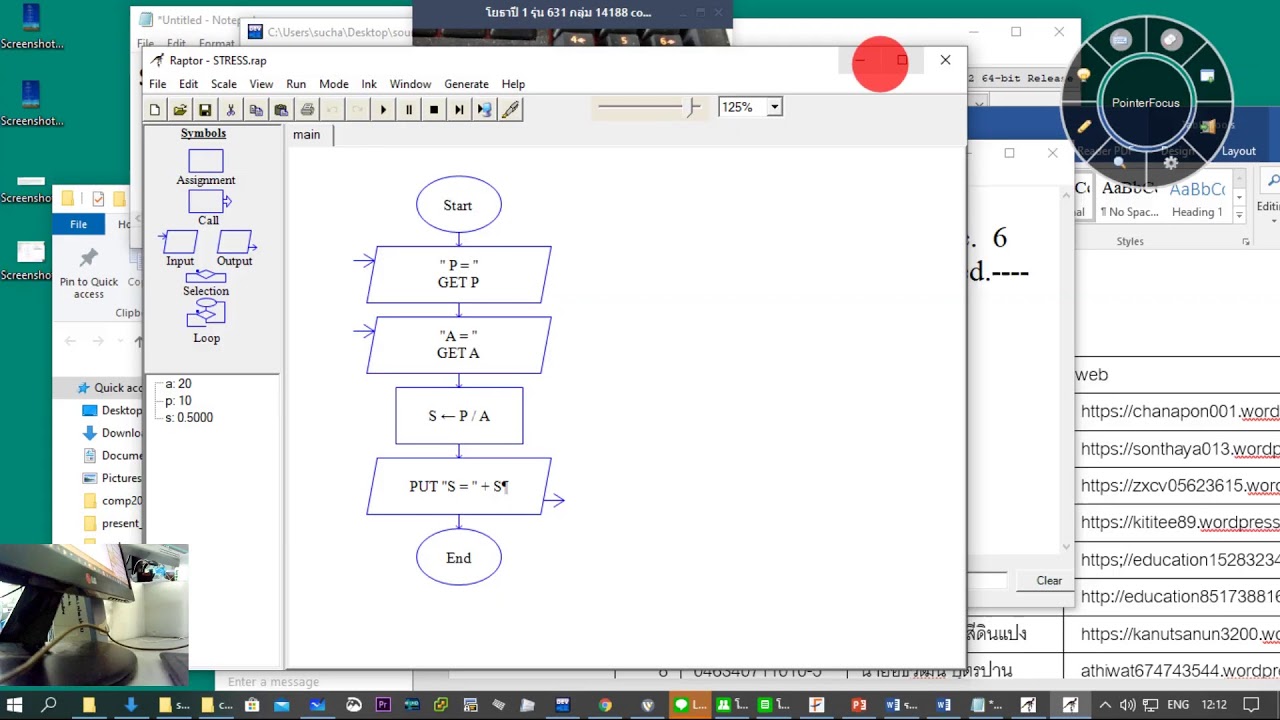Viewport: 1280px width, 720px height.
Task: Select the Selection symbol
Action: tap(206, 283)
